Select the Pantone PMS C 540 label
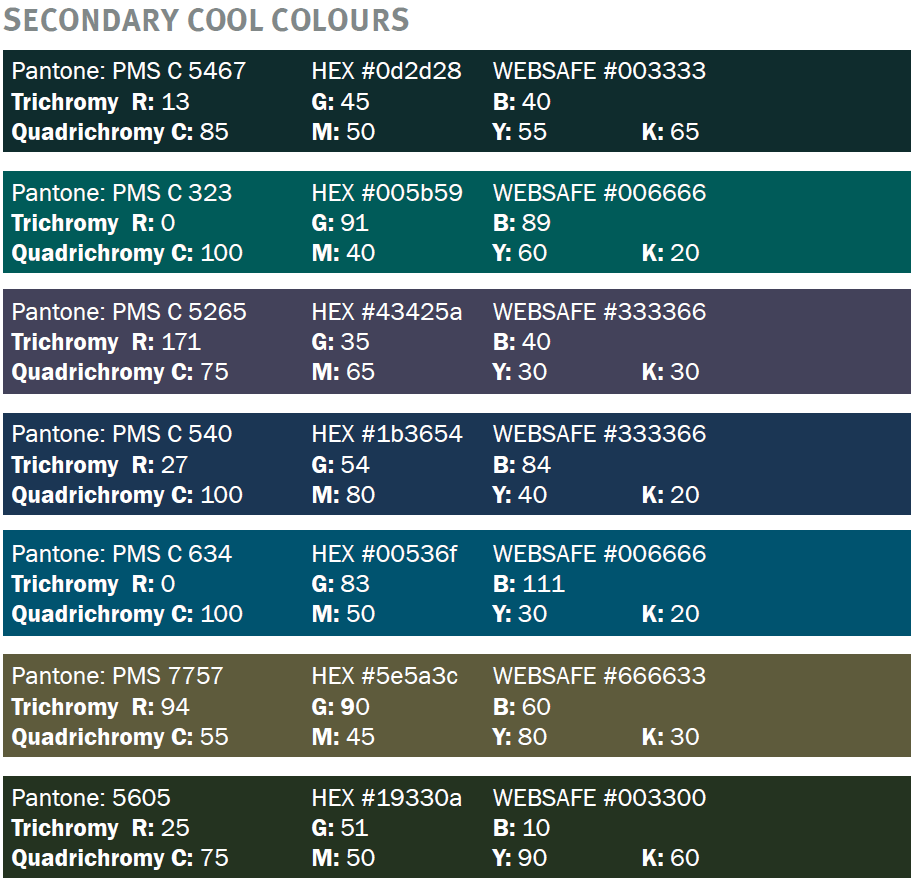This screenshot has height=880, width=913. (122, 434)
